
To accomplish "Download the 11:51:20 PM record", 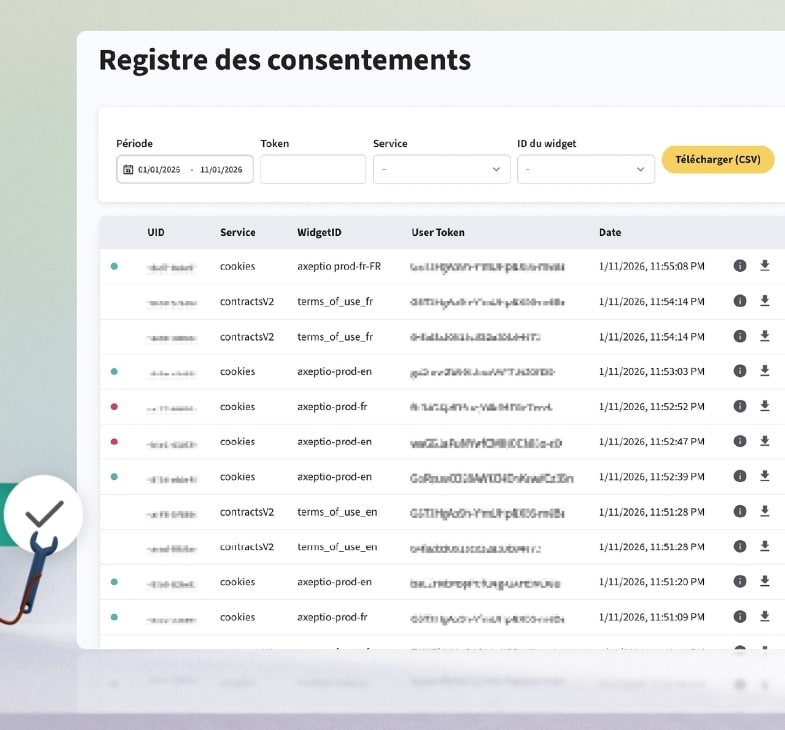I will click(x=764, y=581).
